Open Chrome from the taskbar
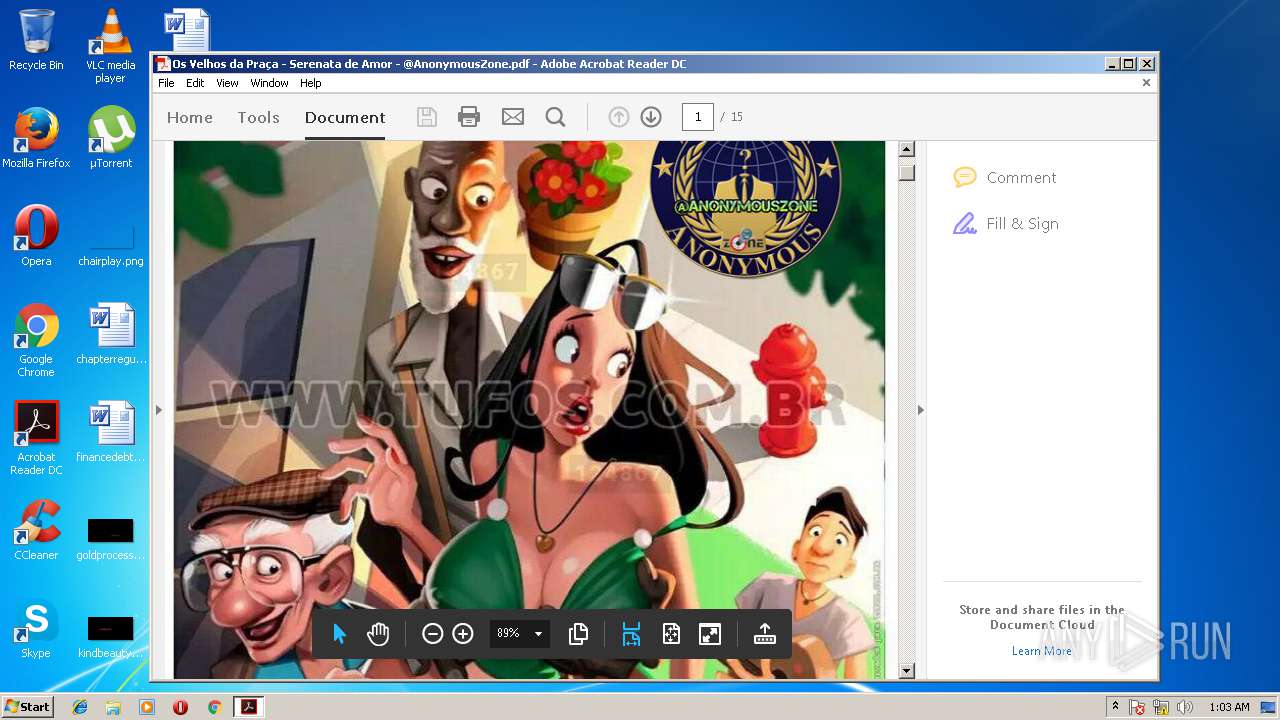 pyautogui.click(x=214, y=707)
